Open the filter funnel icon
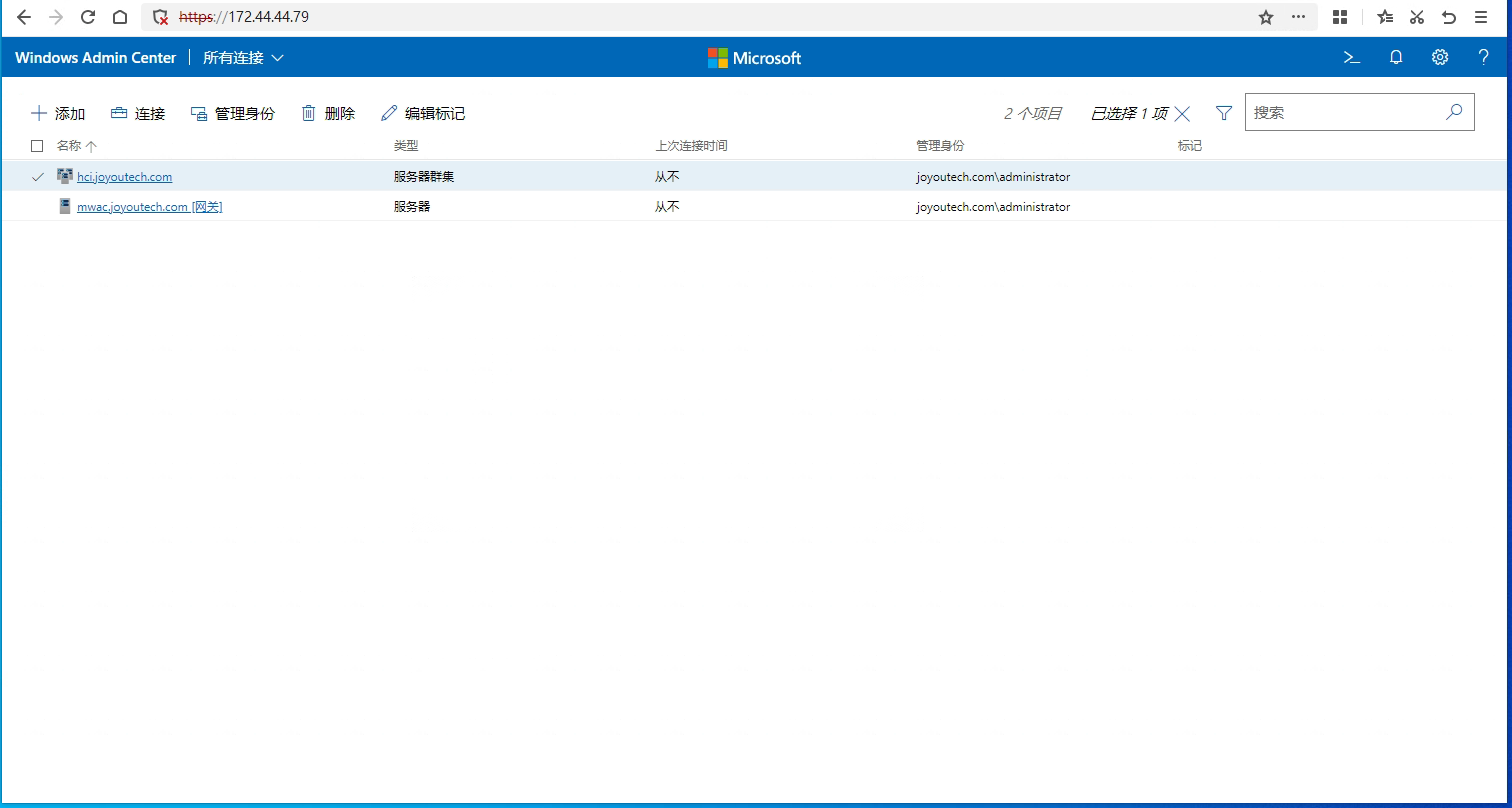The height and width of the screenshot is (808, 1512). [x=1223, y=113]
